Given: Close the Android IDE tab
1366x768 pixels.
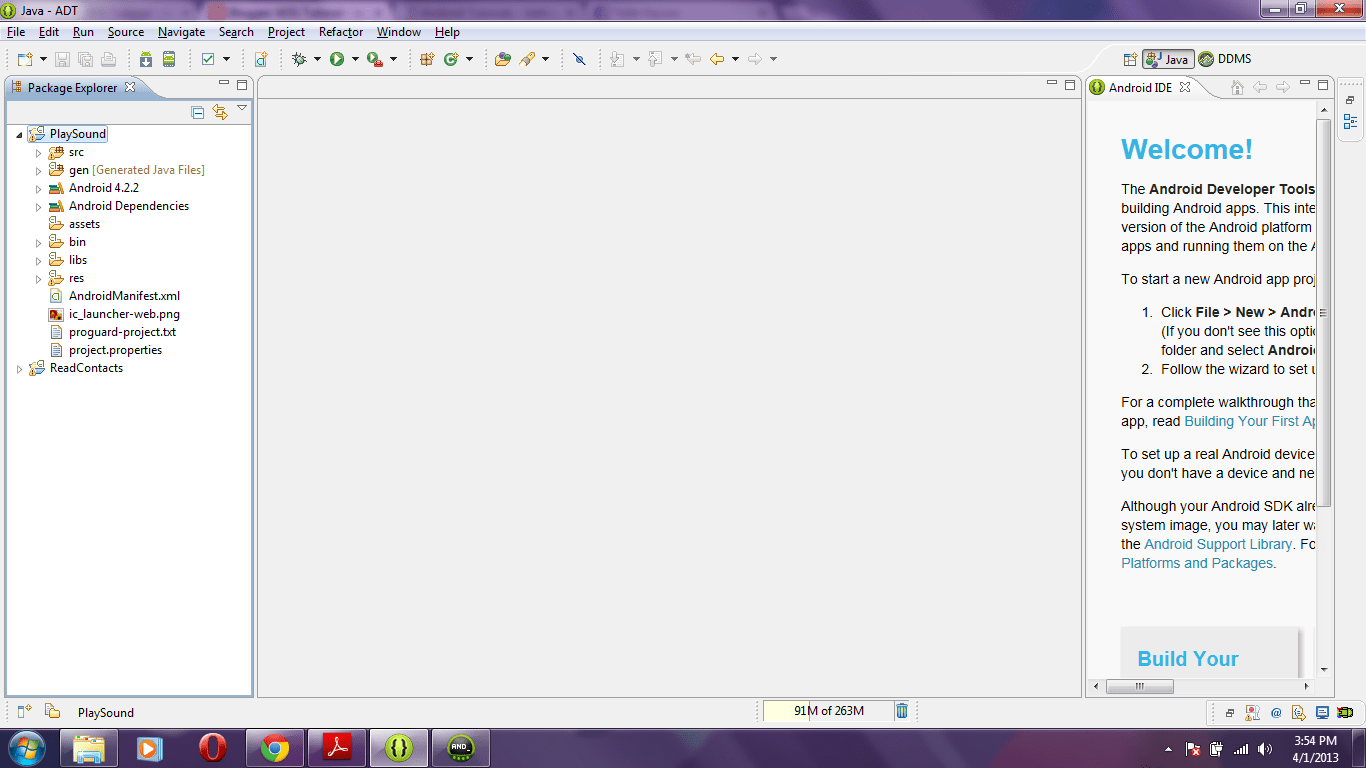Looking at the screenshot, I should pyautogui.click(x=1184, y=87).
